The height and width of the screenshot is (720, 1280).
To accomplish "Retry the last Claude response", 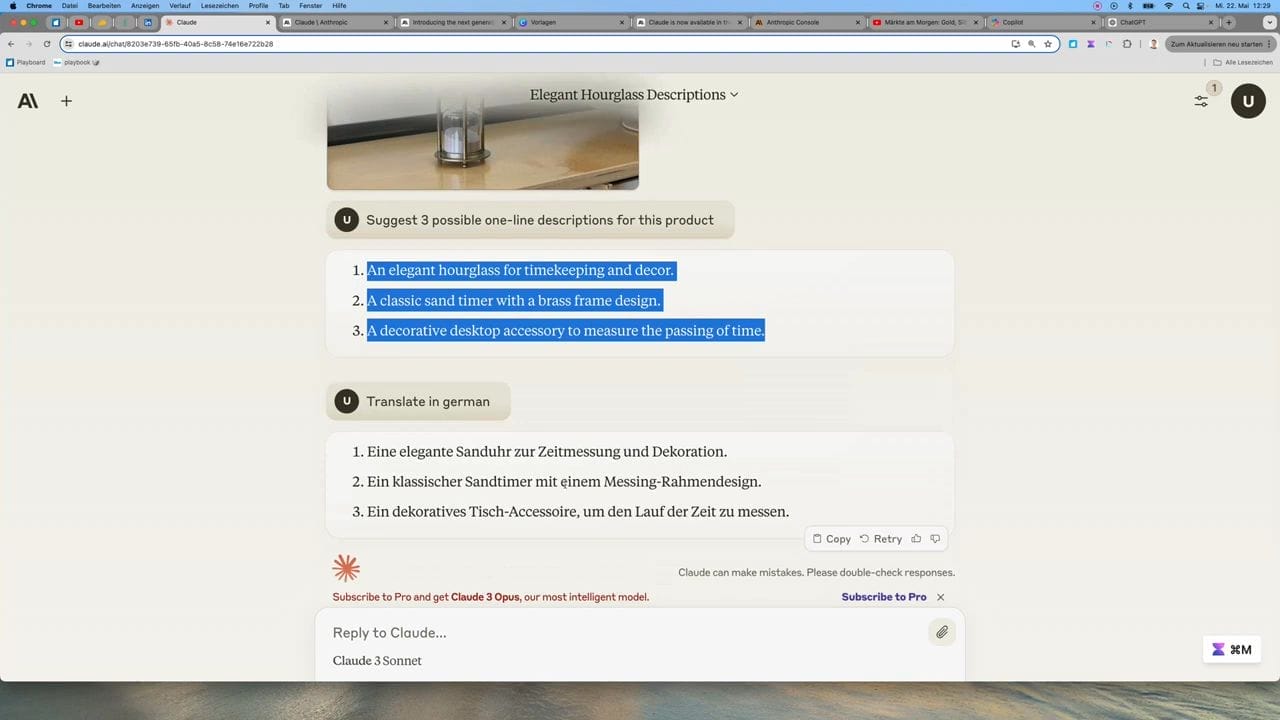I will coord(880,539).
